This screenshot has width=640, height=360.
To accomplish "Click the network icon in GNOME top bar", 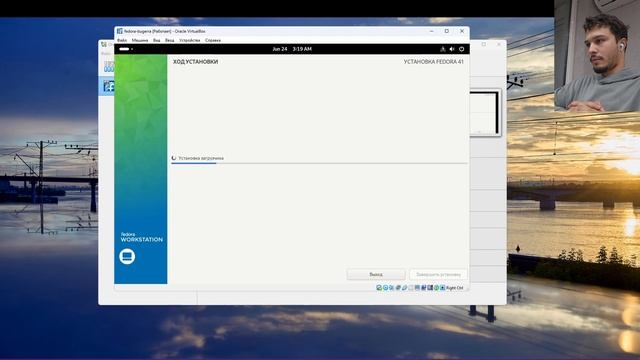I will pyautogui.click(x=443, y=49).
